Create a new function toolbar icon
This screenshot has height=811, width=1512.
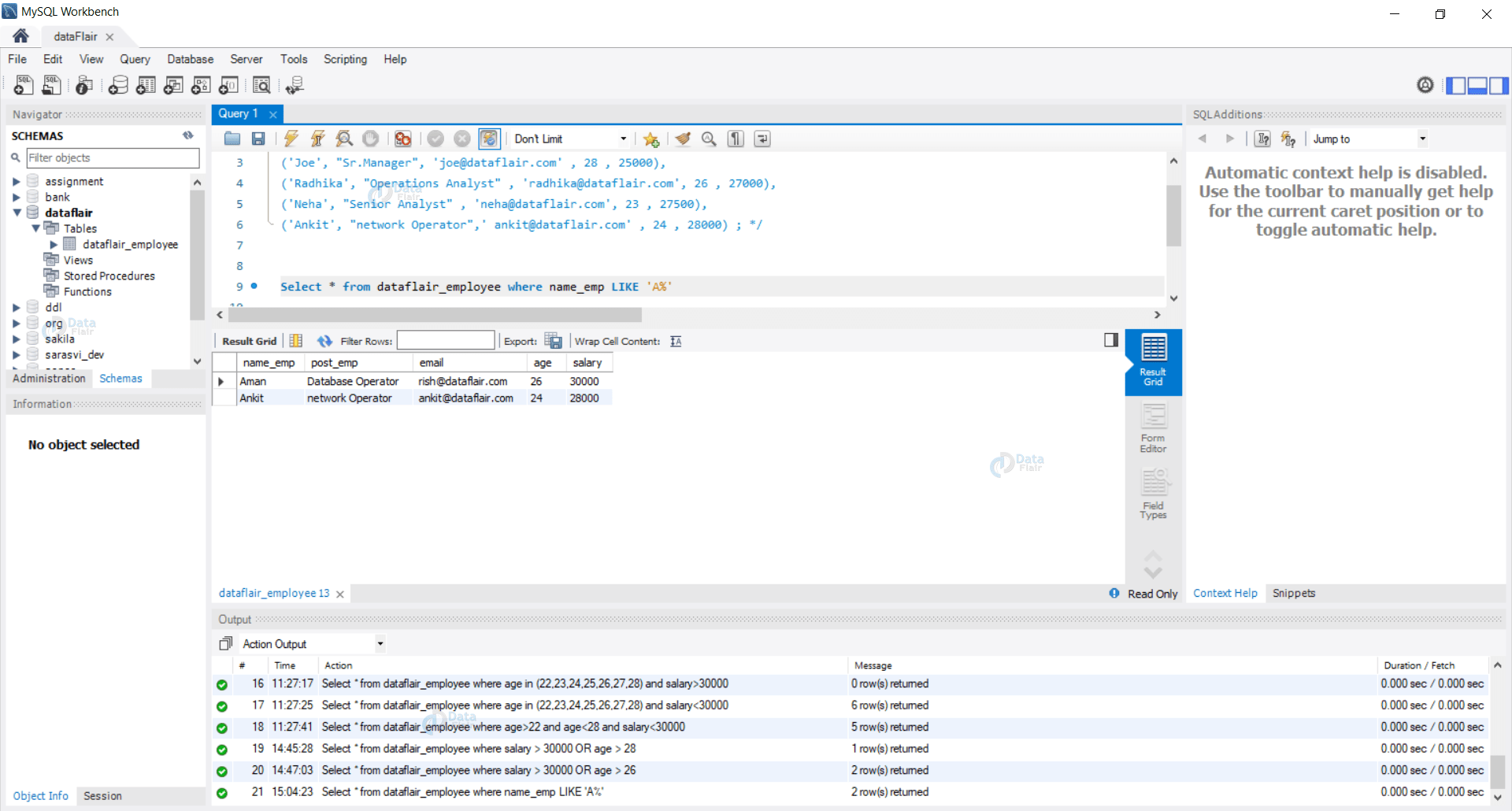coord(228,85)
